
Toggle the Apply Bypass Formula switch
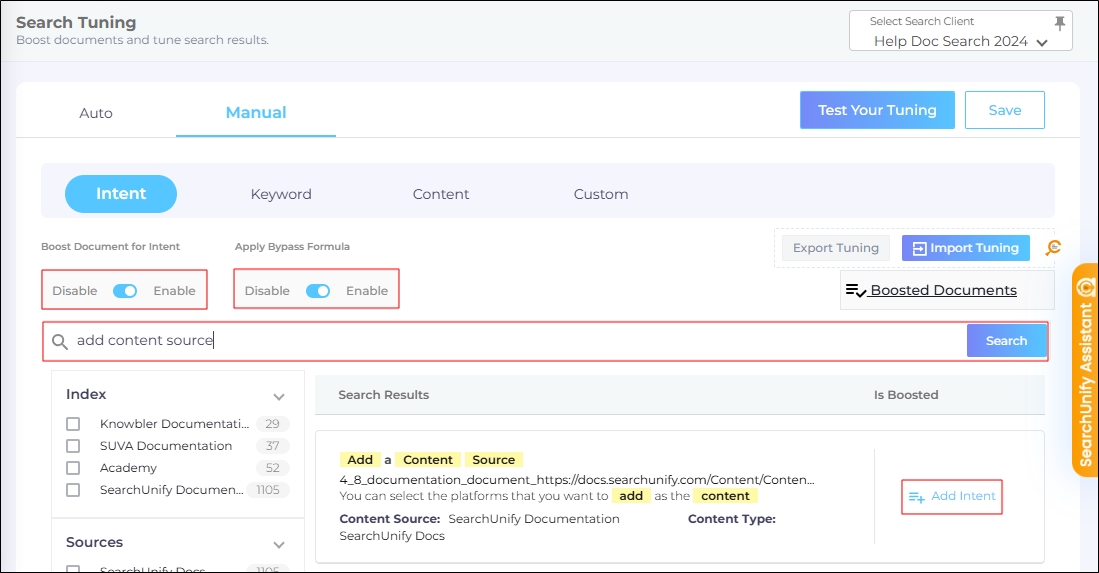coord(317,291)
